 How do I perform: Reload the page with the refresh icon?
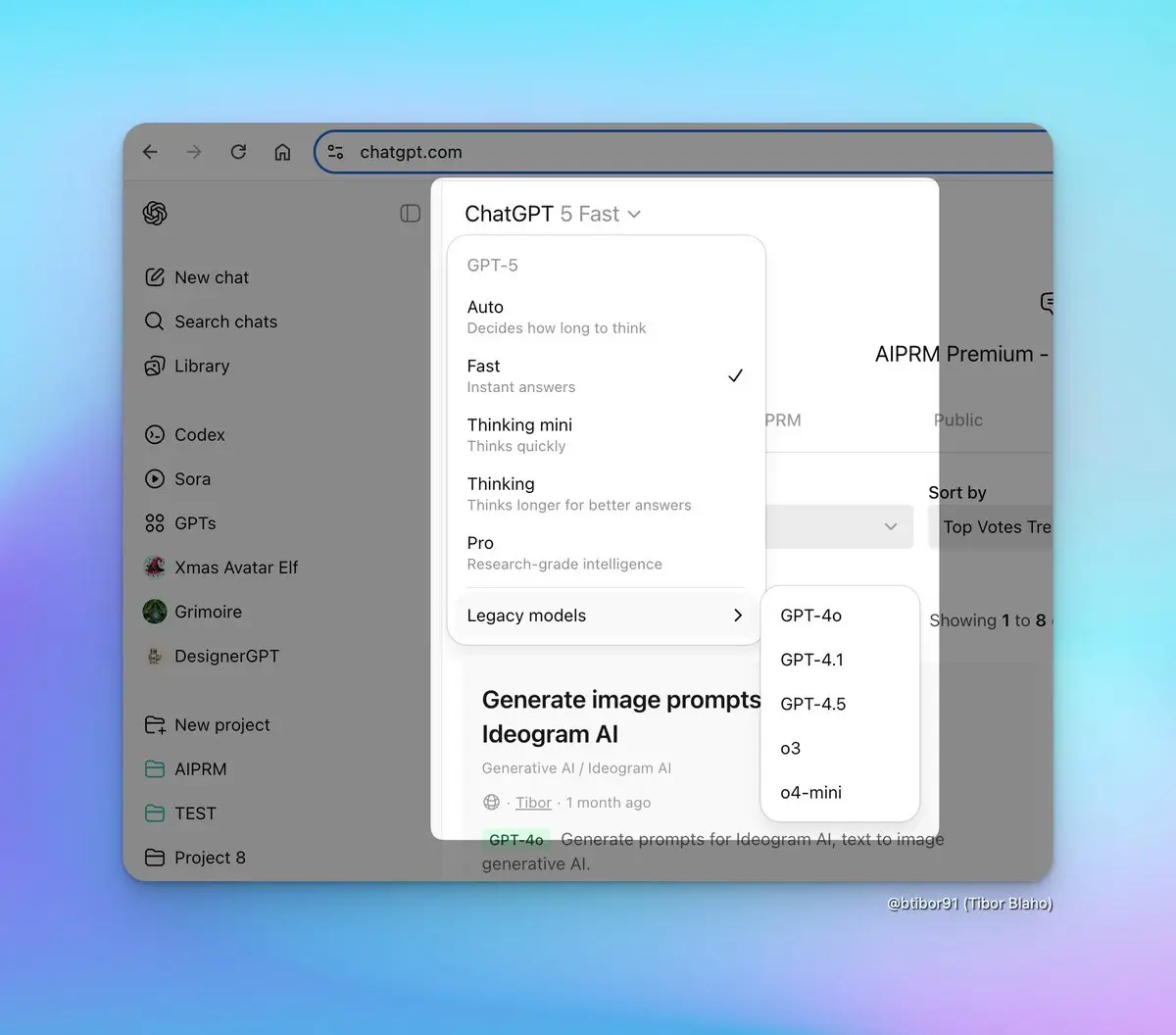(x=238, y=152)
